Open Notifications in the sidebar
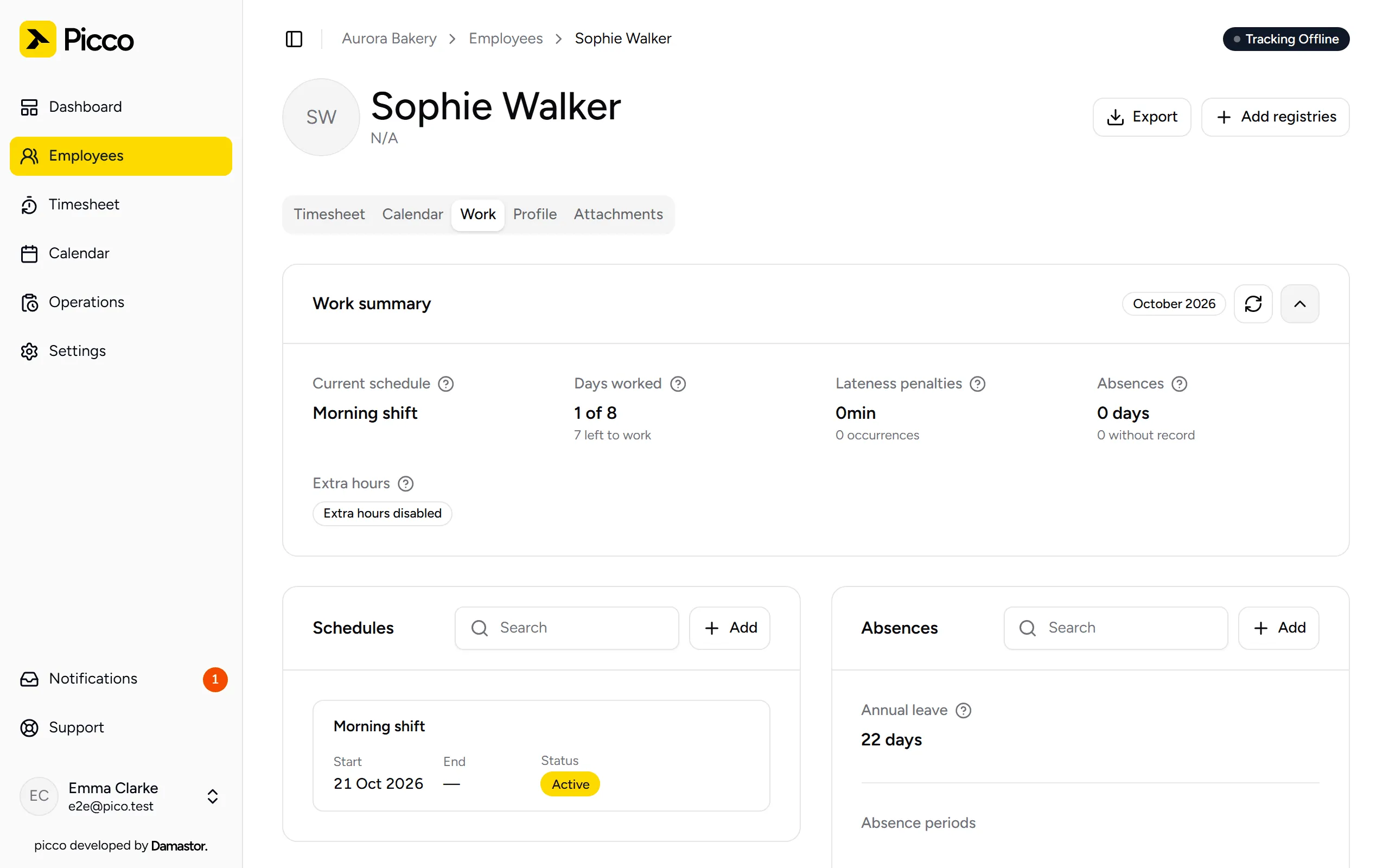1389x868 pixels. [120, 679]
